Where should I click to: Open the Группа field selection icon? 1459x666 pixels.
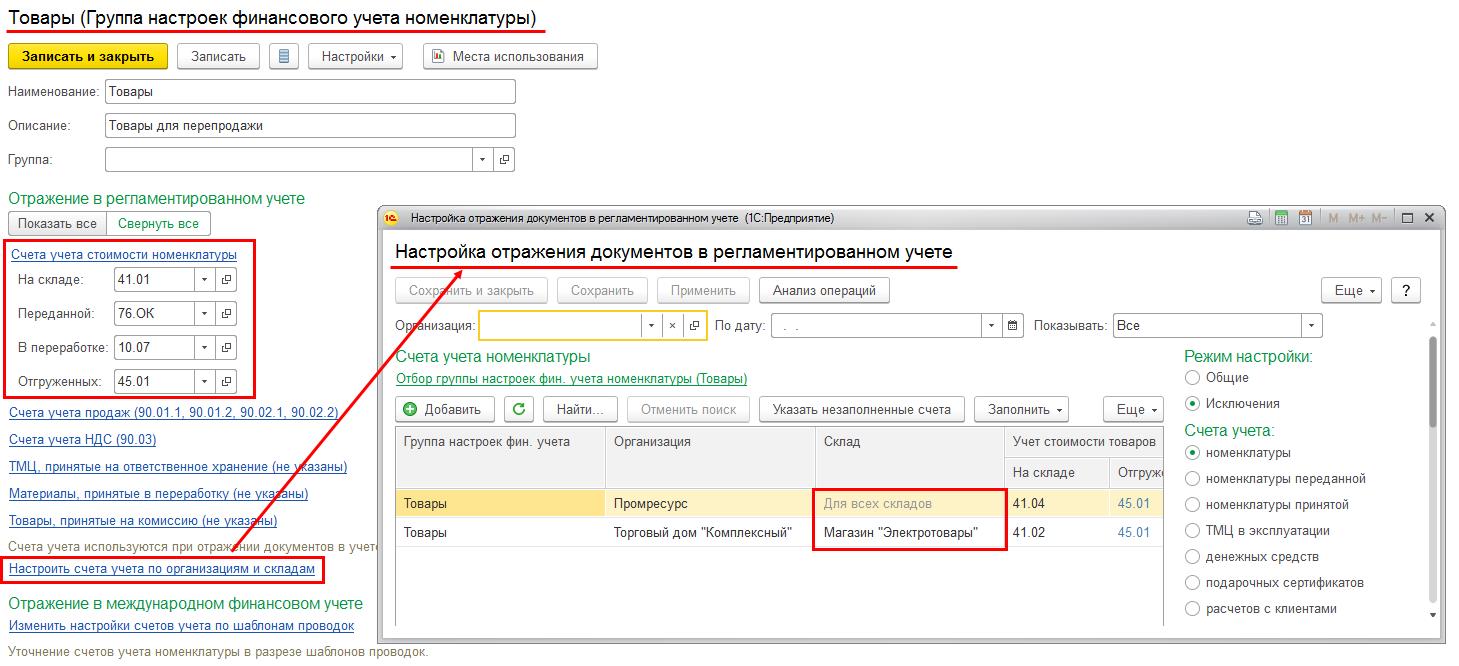pyautogui.click(x=504, y=159)
